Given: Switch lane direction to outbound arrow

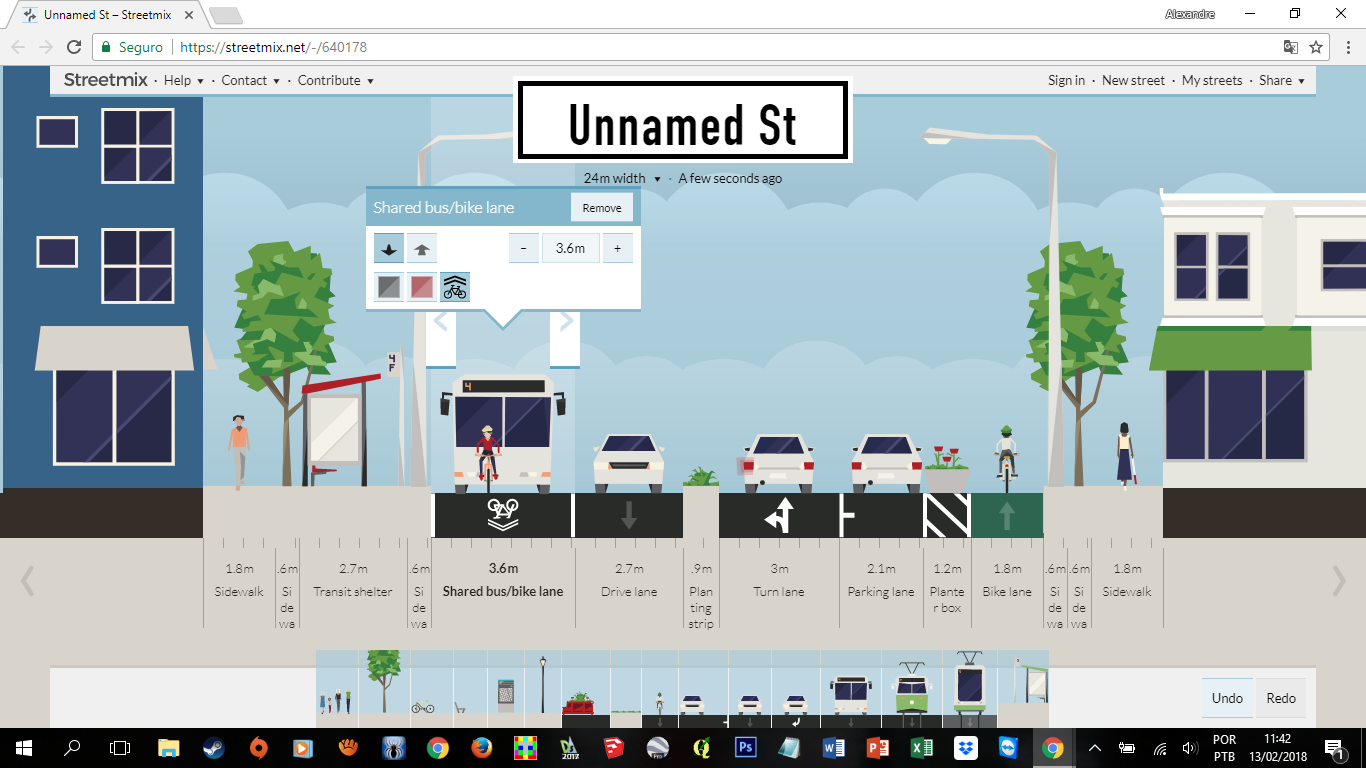Looking at the screenshot, I should 422,248.
